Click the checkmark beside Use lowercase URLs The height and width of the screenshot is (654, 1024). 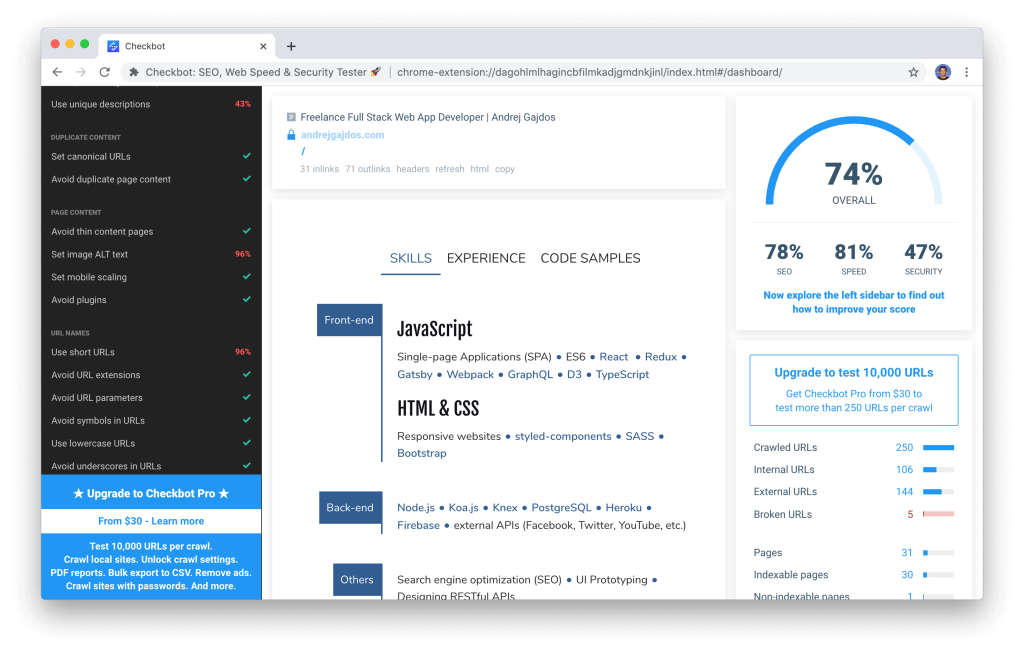tap(247, 443)
